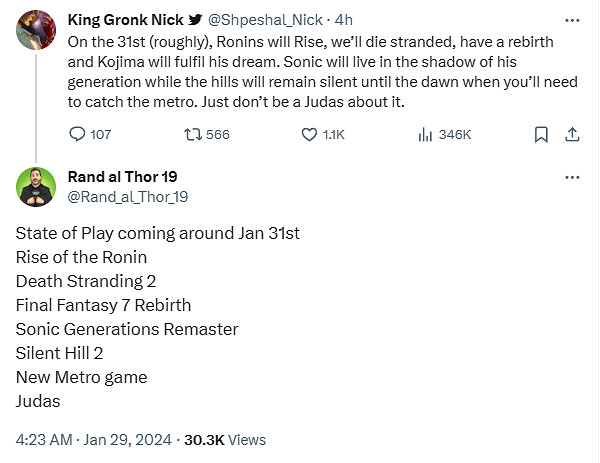Open more options on King Gronk Nick's tweet

572,19
